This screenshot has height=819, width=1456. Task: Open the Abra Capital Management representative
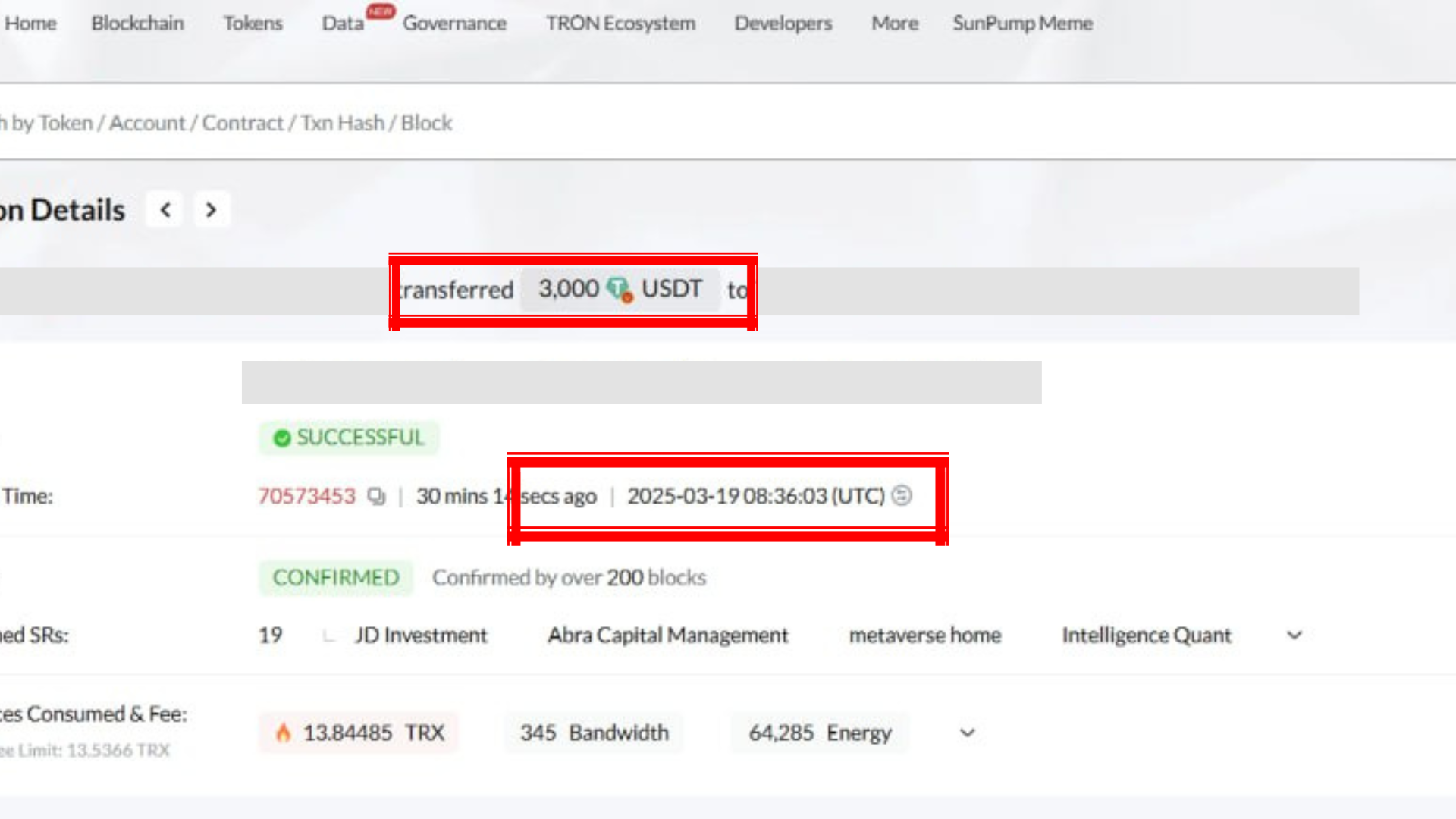(668, 635)
